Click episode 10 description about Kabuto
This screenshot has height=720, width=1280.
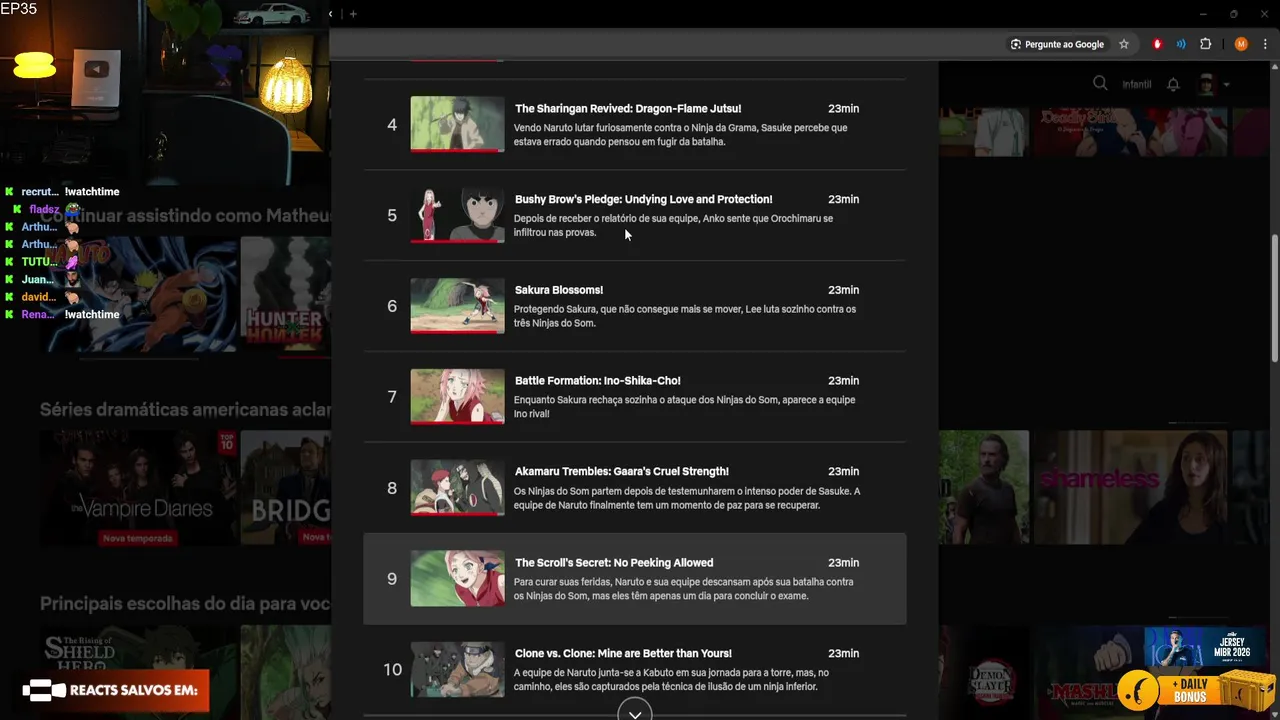[672, 680]
